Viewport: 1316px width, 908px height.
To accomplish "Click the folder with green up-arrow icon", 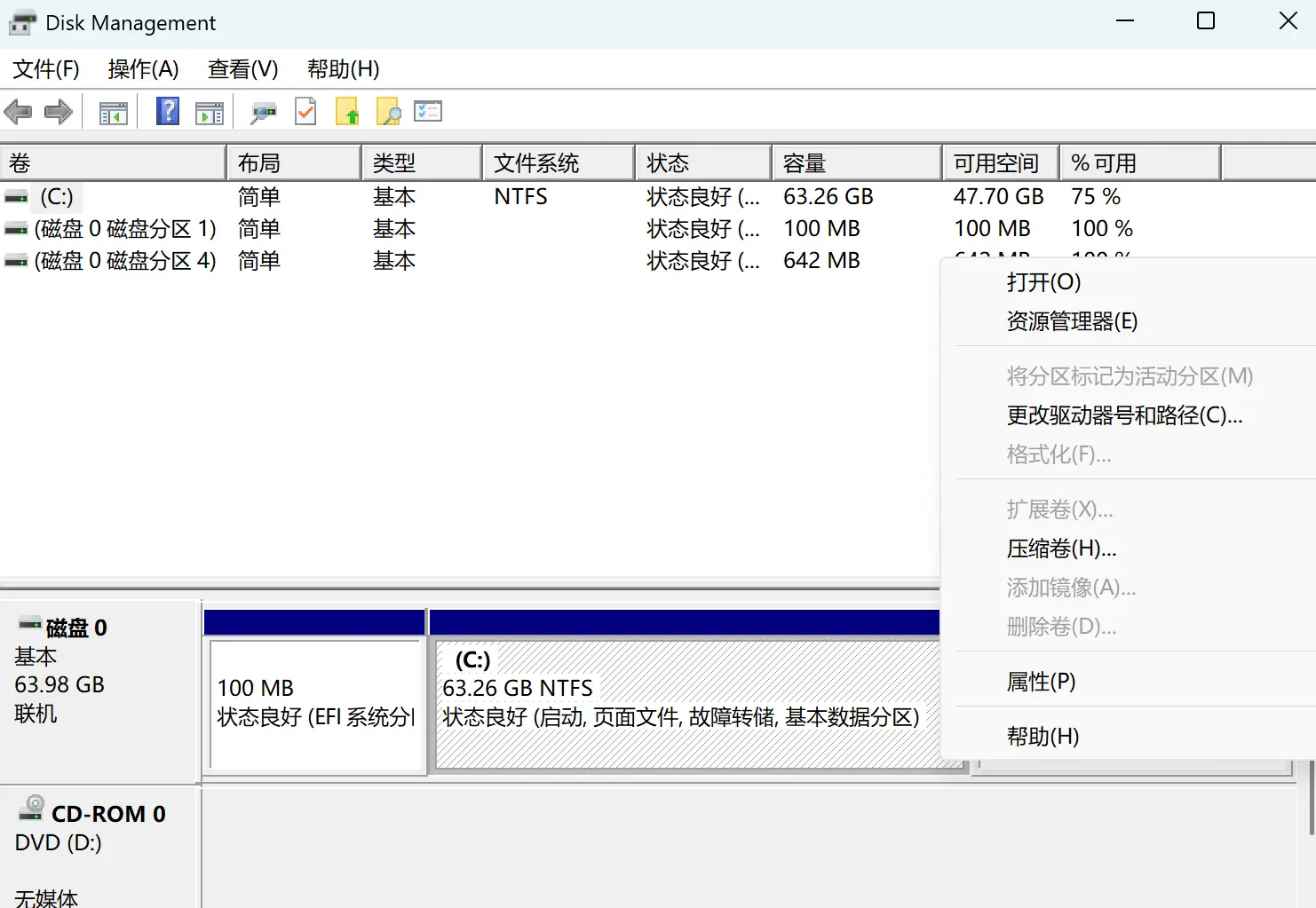I will click(x=347, y=112).
